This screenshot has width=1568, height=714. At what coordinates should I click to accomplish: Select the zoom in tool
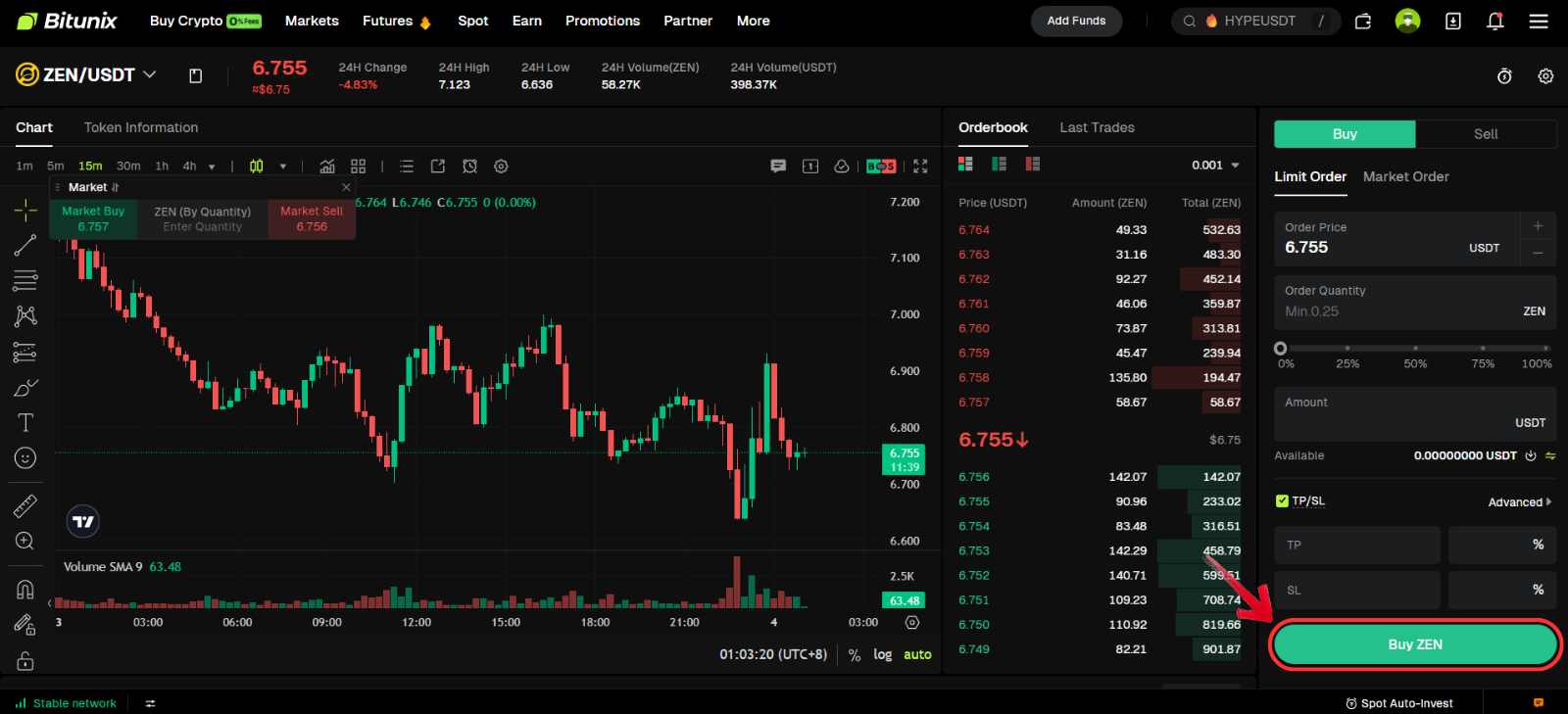[x=25, y=541]
